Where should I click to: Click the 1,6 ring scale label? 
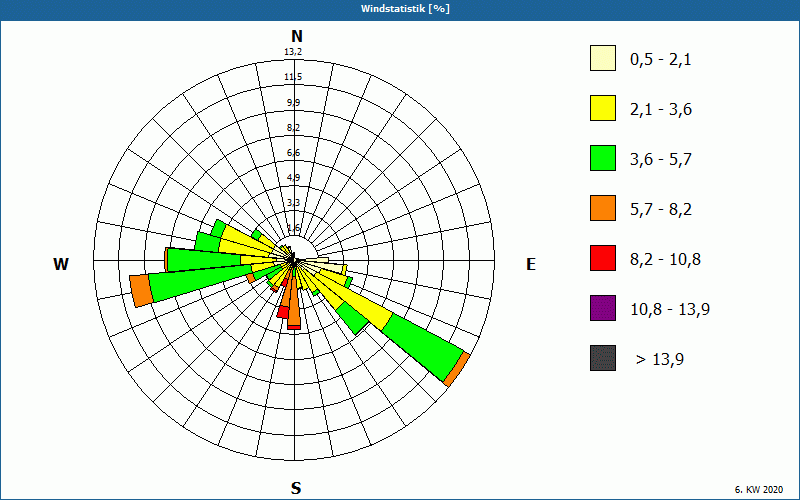pyautogui.click(x=293, y=228)
